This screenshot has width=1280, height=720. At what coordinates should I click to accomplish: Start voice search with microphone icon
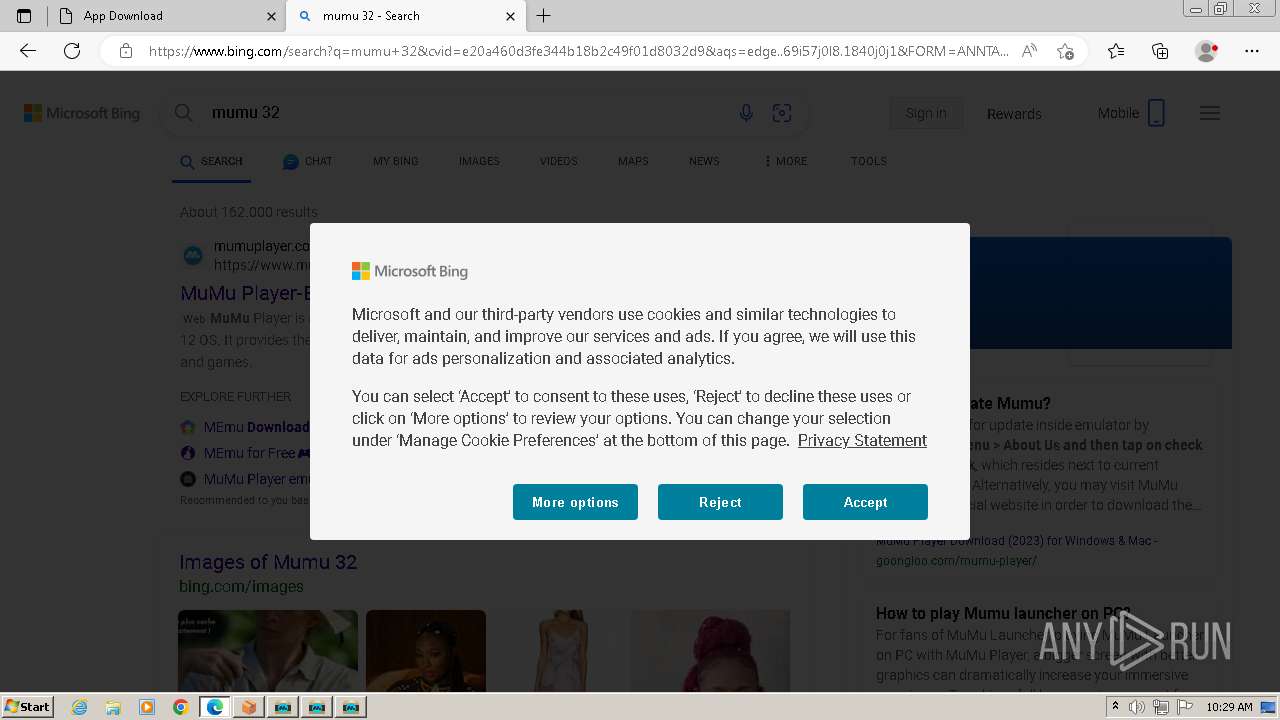(x=746, y=113)
